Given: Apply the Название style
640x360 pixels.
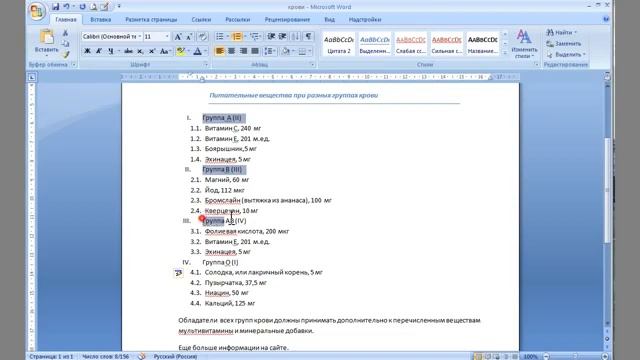Looking at the screenshot, I should click(482, 44).
